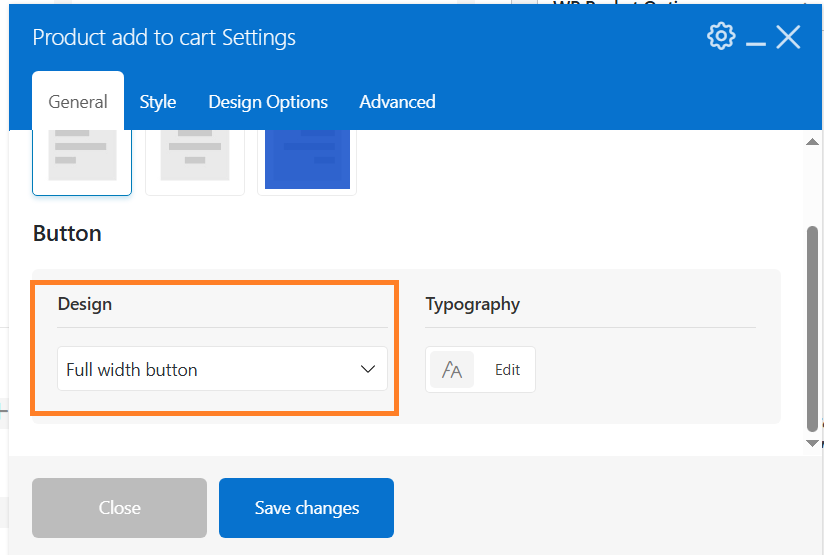Screen dimensions: 824x555
Task: Open the Design dropdown showing Full width button
Action: click(222, 369)
